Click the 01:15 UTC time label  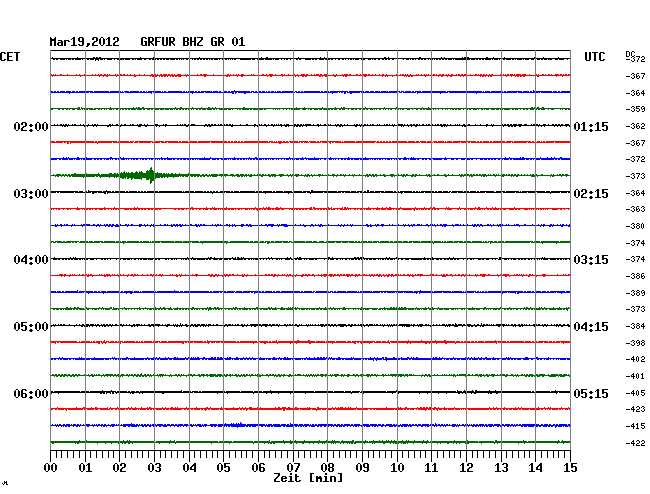(591, 126)
